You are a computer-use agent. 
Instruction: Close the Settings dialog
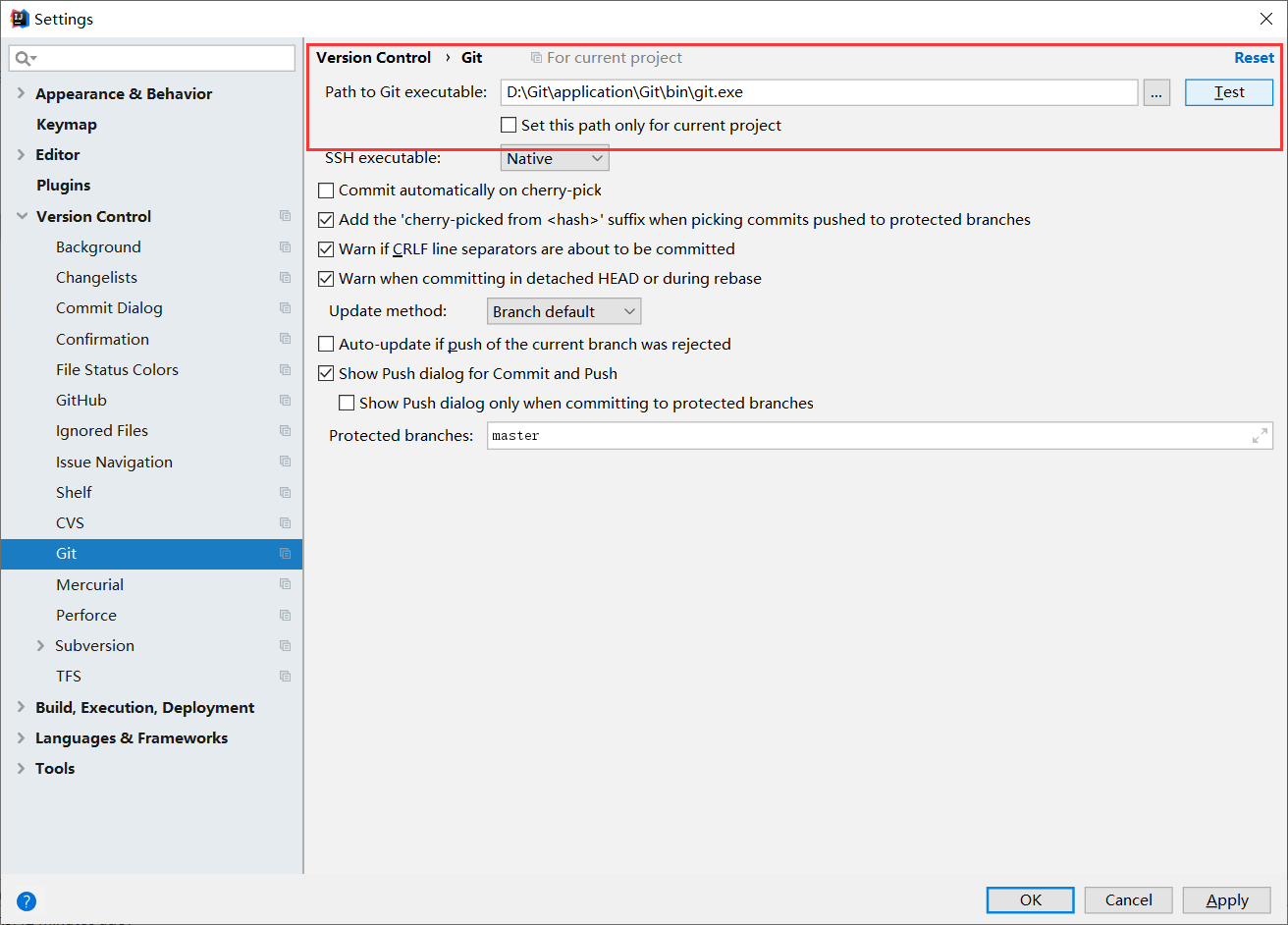pos(1266,19)
